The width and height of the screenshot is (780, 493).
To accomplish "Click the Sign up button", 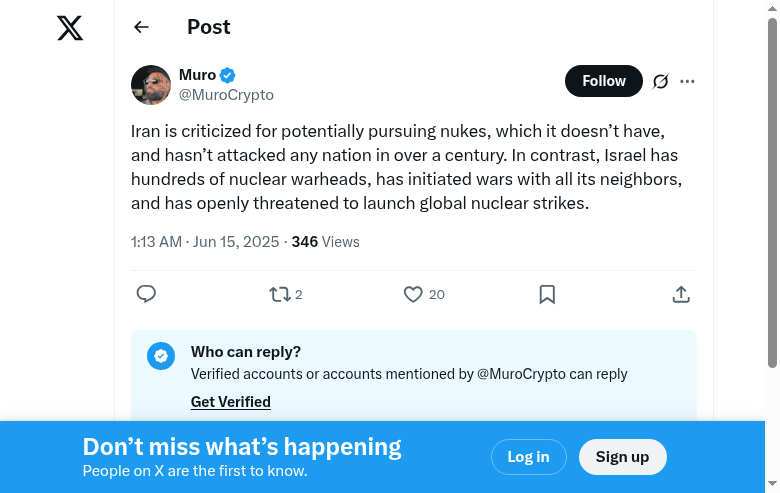I will point(622,457).
